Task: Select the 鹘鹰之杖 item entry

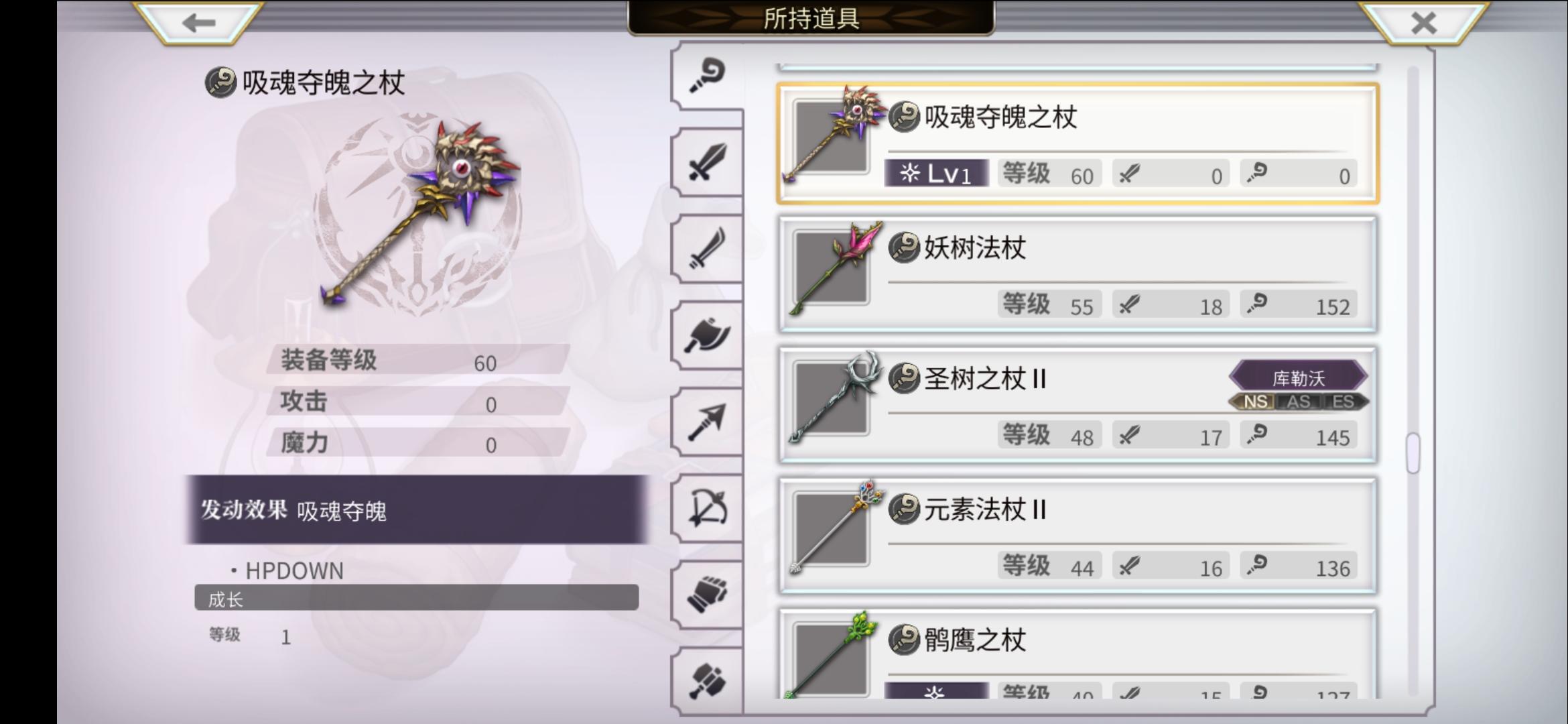Action: (x=1077, y=654)
